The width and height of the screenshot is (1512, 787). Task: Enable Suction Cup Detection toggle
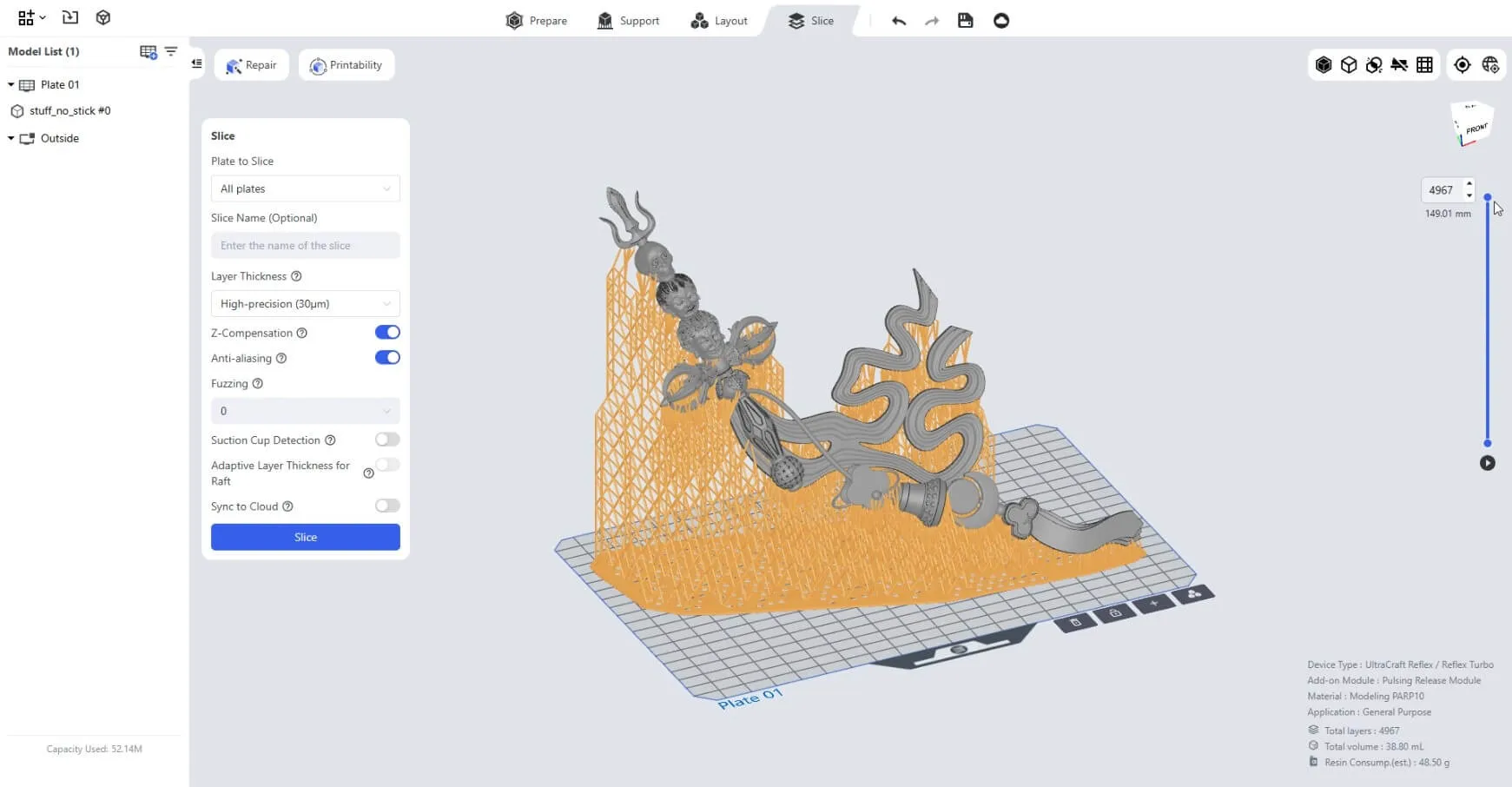[x=387, y=440]
